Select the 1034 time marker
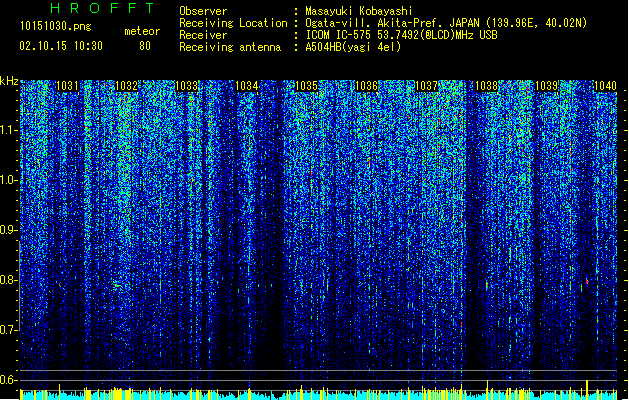The image size is (629, 400). 247,86
